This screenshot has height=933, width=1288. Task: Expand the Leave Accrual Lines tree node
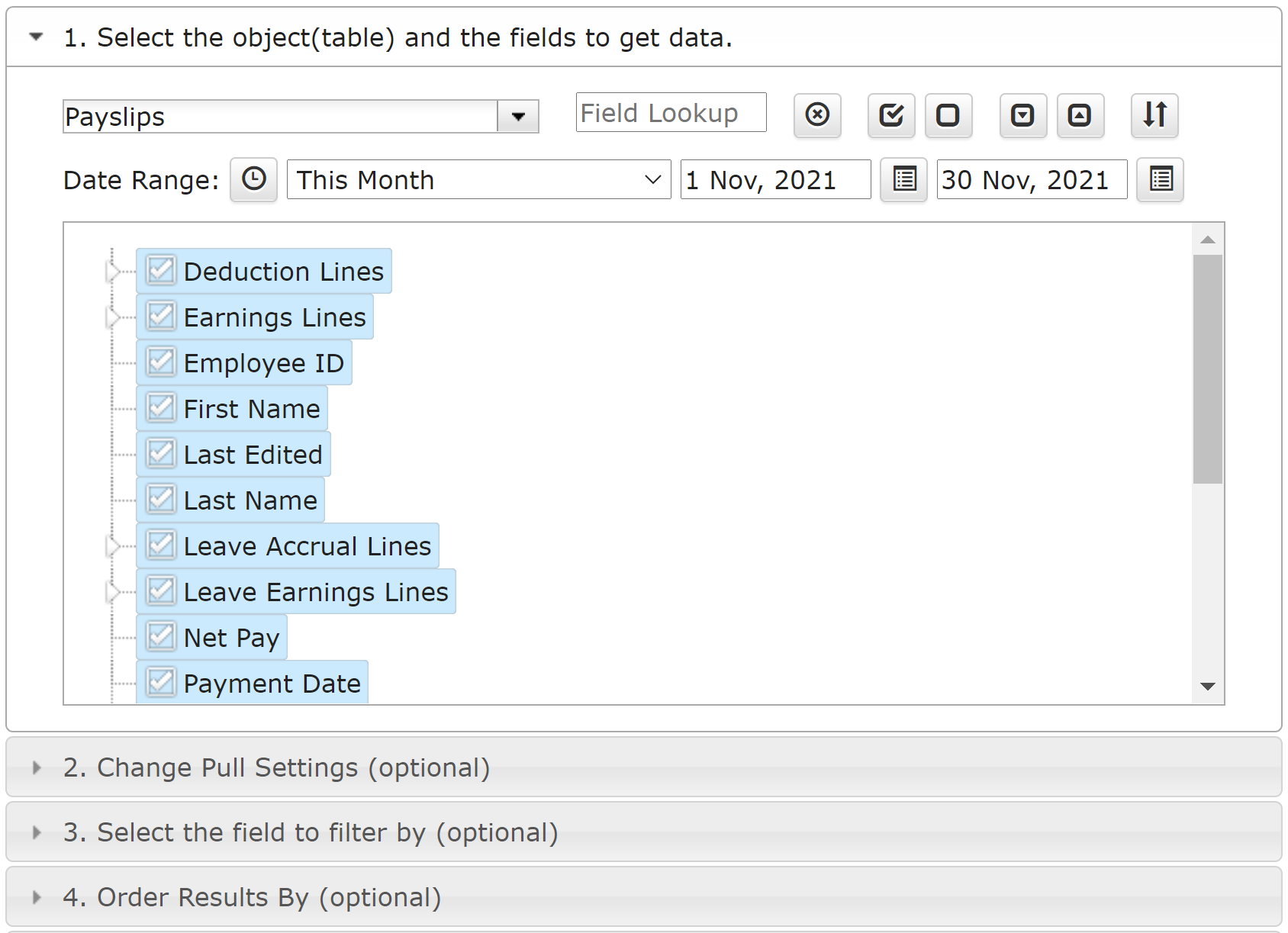[x=113, y=546]
